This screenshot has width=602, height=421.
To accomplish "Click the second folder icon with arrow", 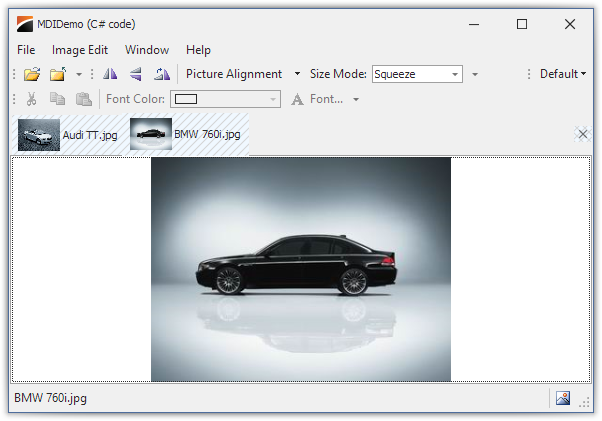I will pos(58,74).
